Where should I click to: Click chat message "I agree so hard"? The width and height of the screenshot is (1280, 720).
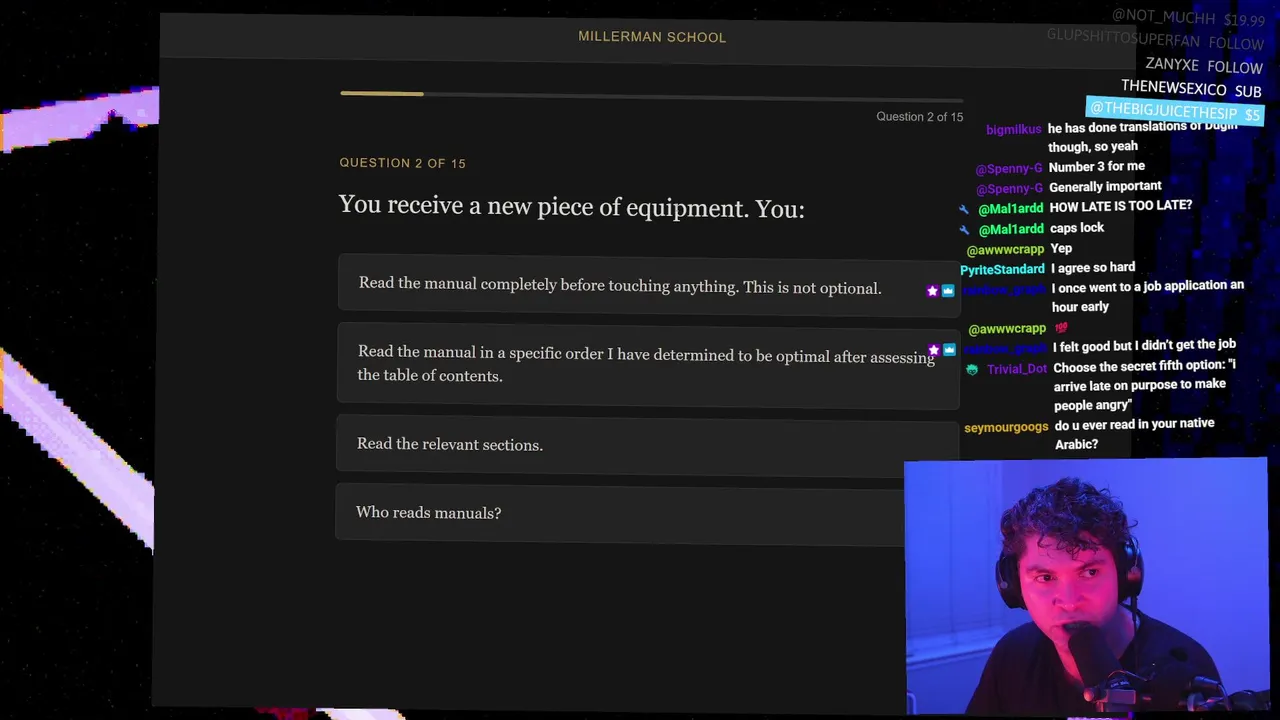pyautogui.click(x=1093, y=268)
